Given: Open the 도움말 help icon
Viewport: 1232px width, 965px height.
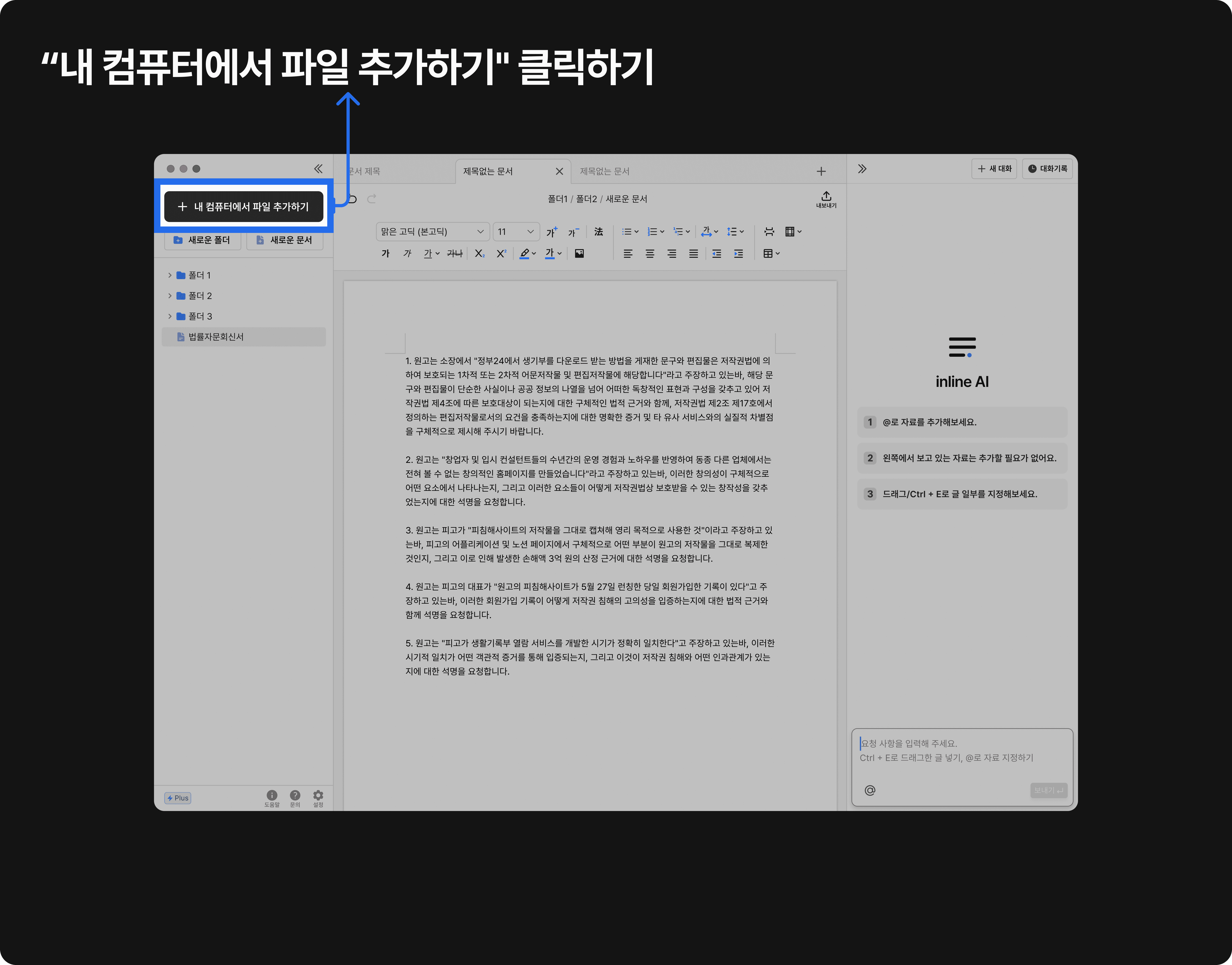Looking at the screenshot, I should tap(272, 798).
